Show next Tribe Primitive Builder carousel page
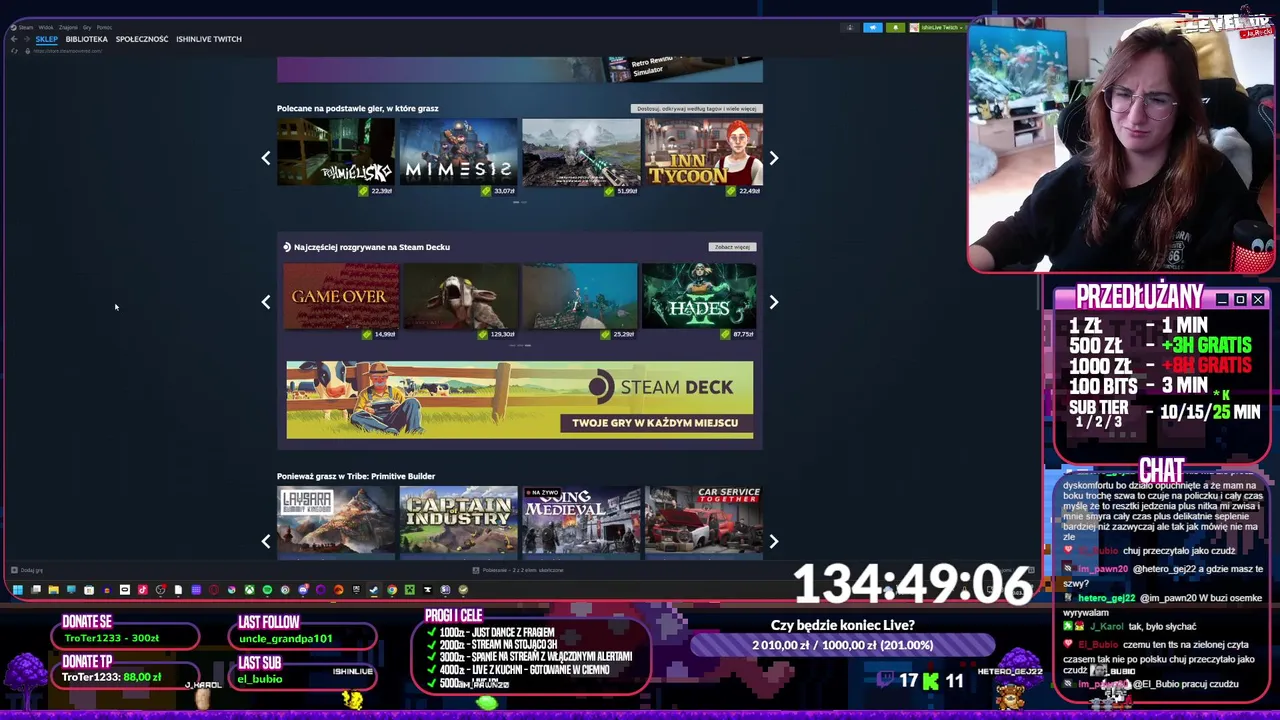The height and width of the screenshot is (720, 1280). [x=773, y=541]
